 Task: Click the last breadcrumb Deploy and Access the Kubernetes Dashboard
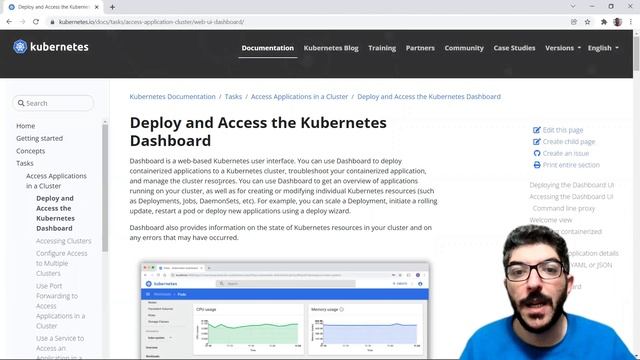point(429,97)
